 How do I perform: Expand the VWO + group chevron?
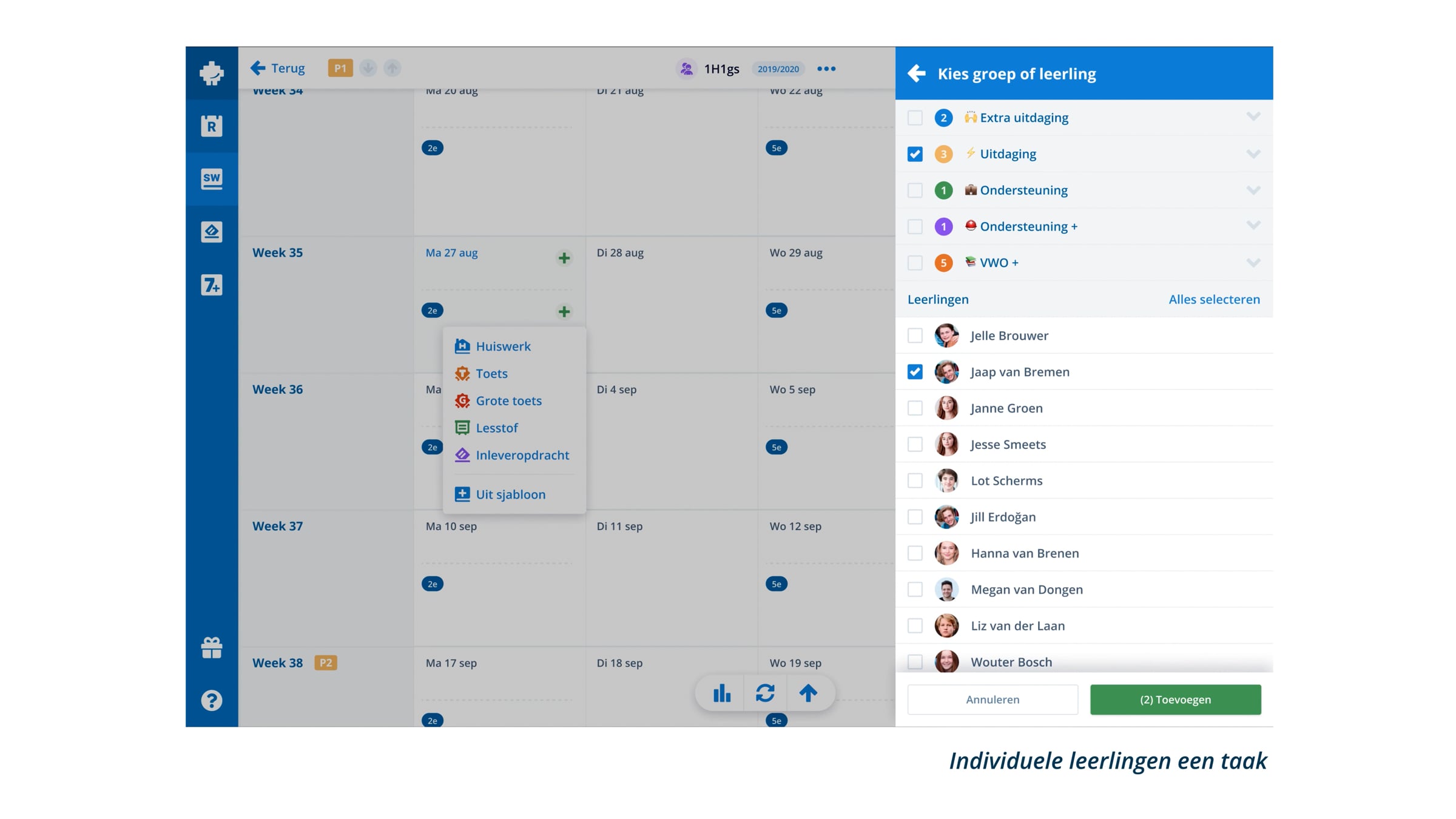[1253, 263]
